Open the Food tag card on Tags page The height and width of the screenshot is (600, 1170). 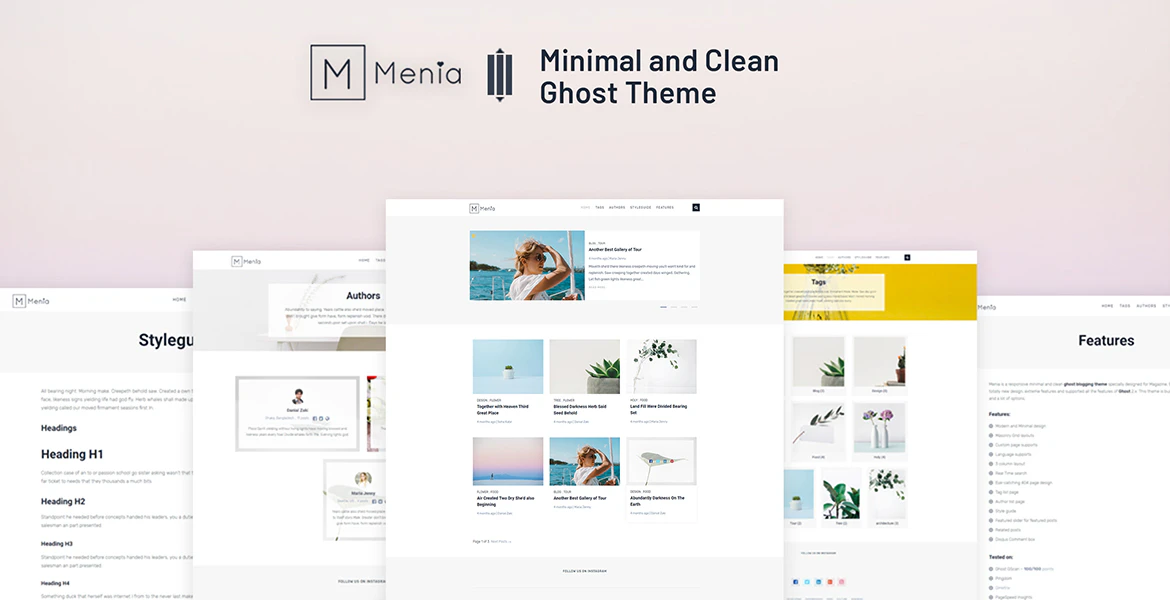[818, 431]
